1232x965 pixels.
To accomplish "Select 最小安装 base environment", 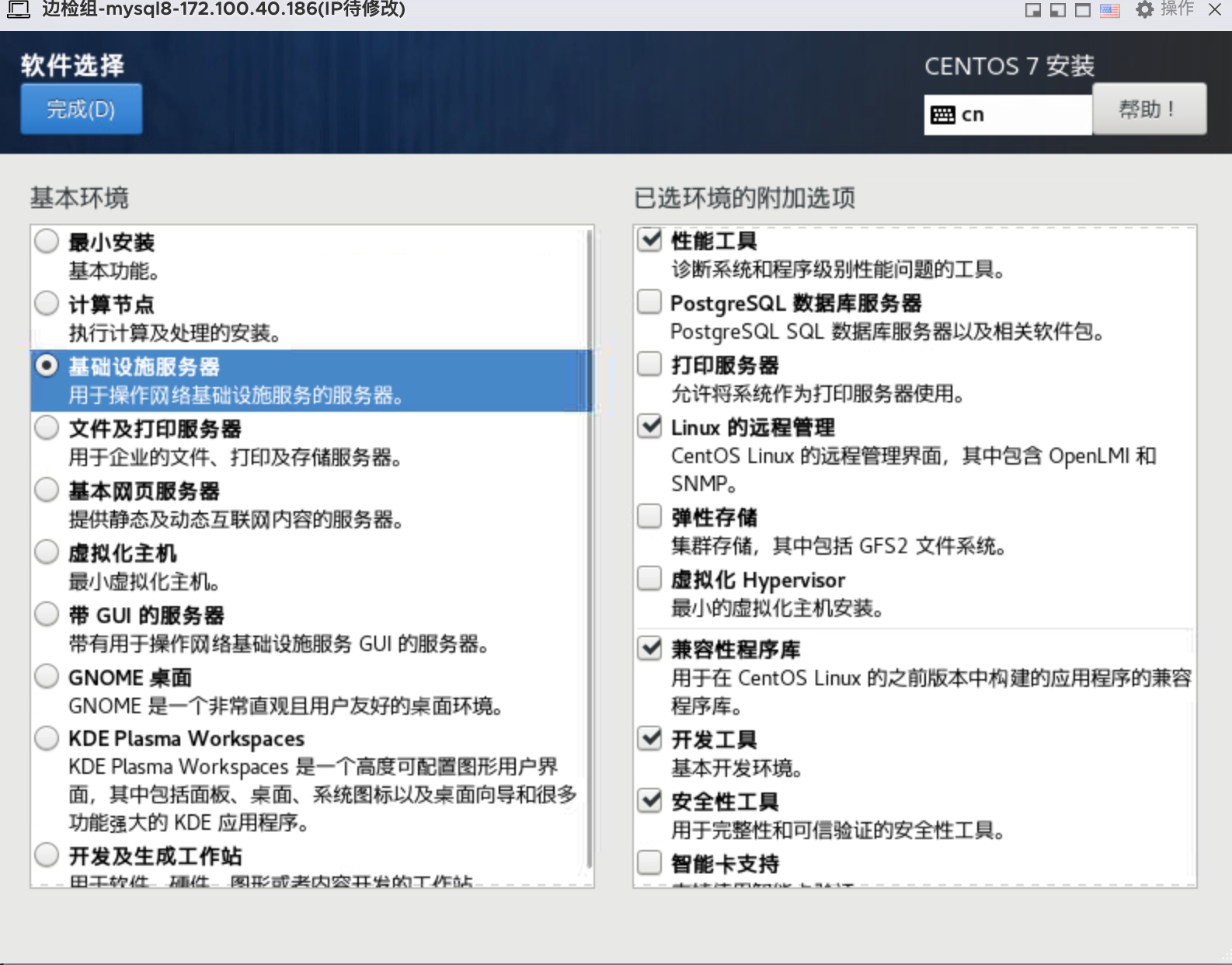I will coord(47,242).
